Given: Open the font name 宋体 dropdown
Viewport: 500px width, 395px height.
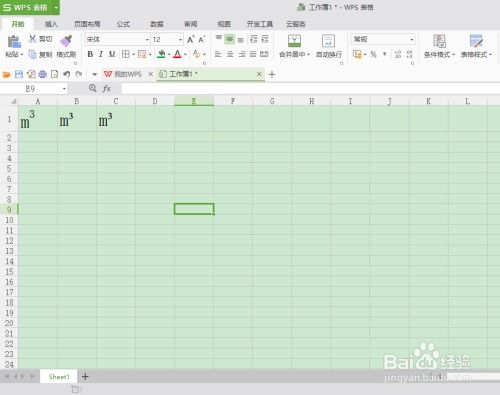Looking at the screenshot, I should click(x=147, y=40).
